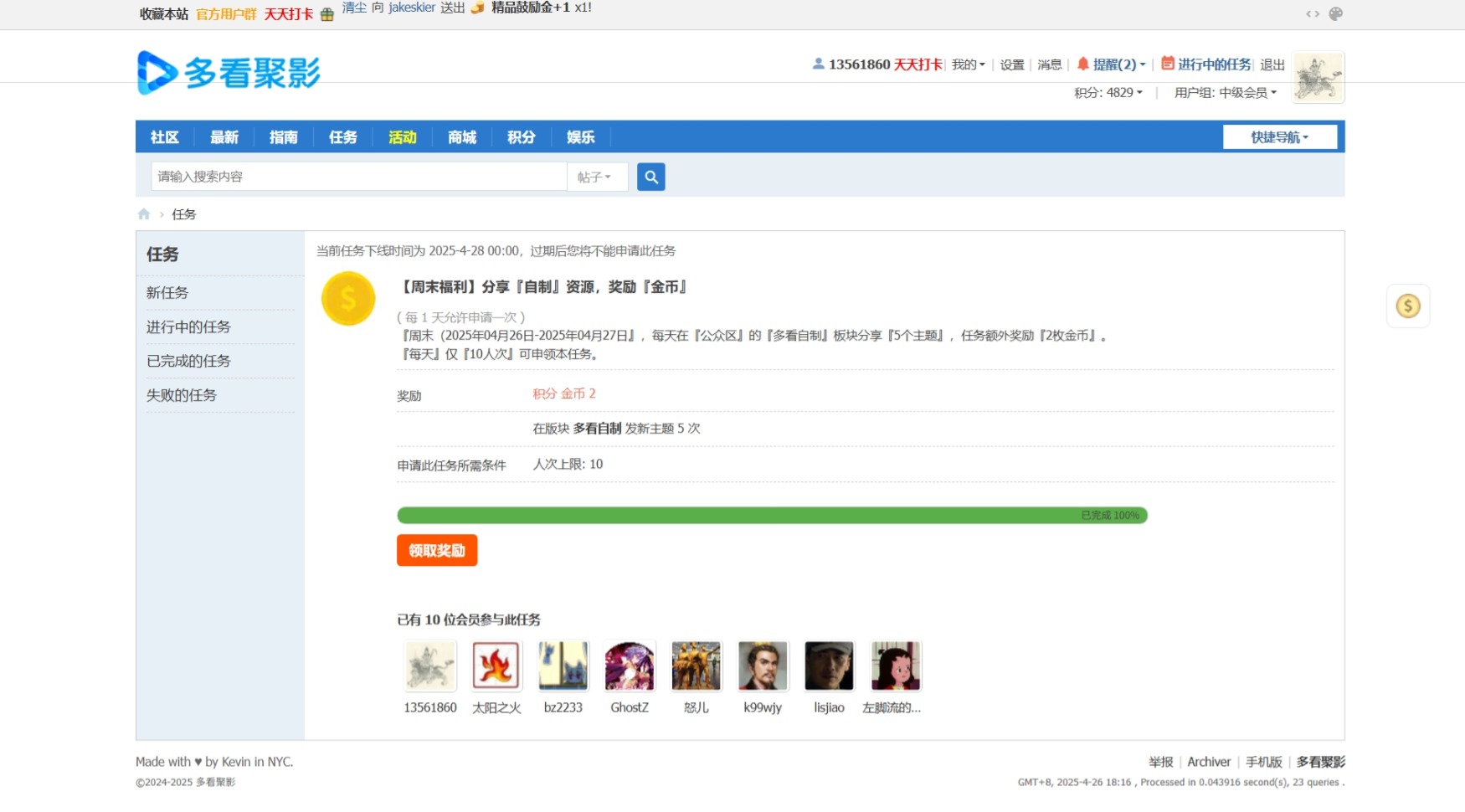
Task: Switch to the 商城 tab
Action: [461, 137]
